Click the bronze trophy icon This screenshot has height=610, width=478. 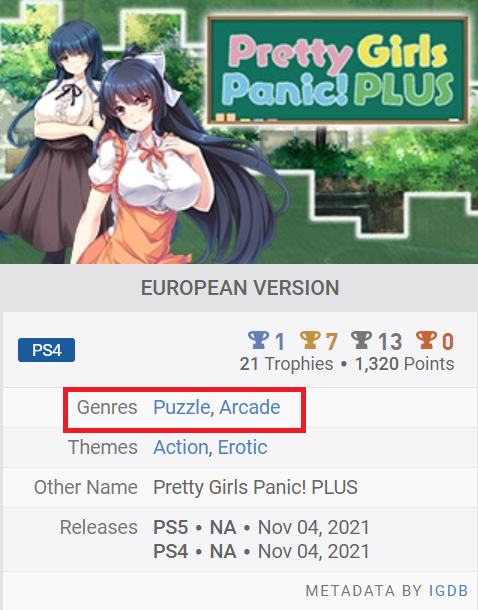[x=426, y=340]
